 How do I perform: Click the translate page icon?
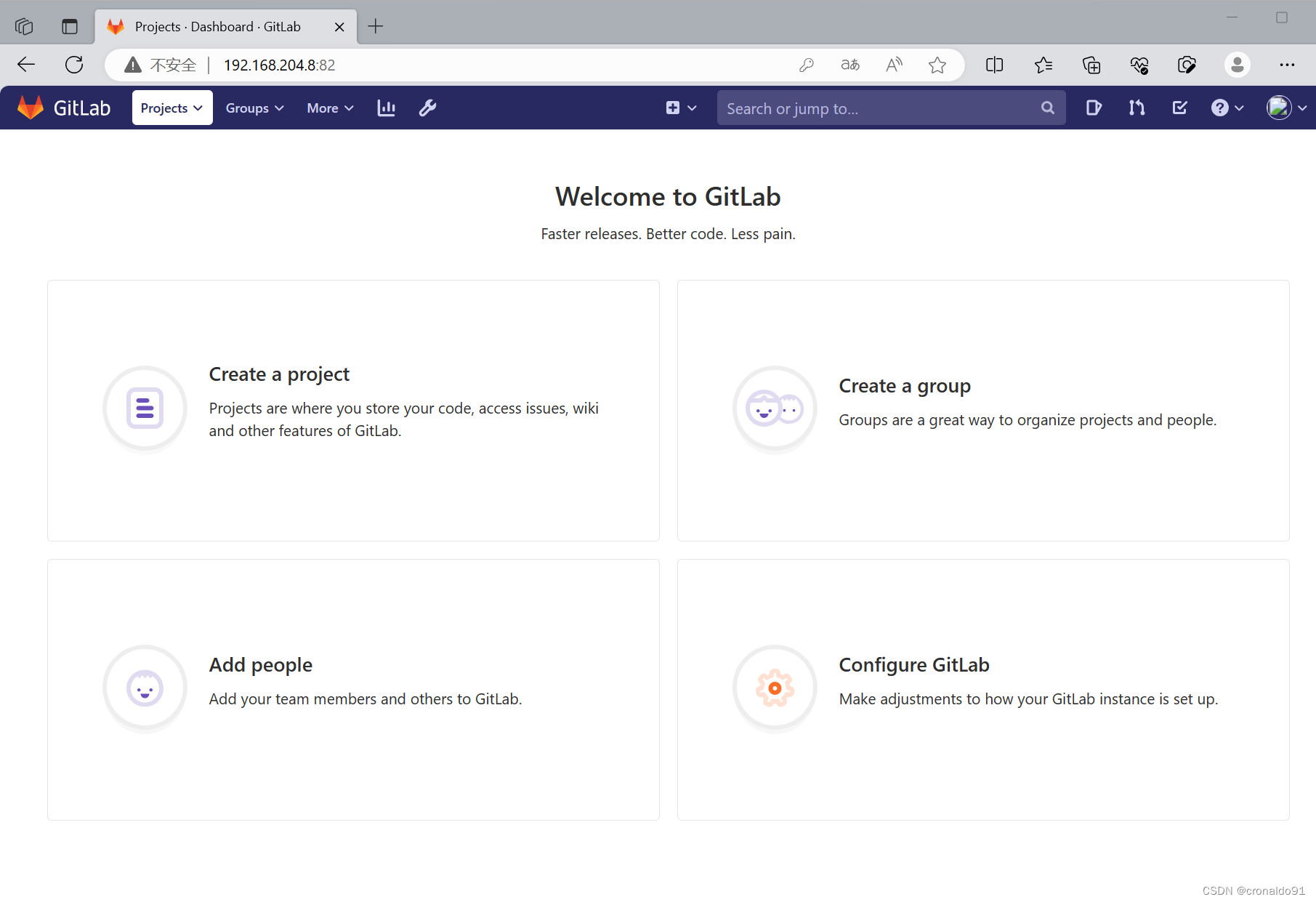(850, 65)
